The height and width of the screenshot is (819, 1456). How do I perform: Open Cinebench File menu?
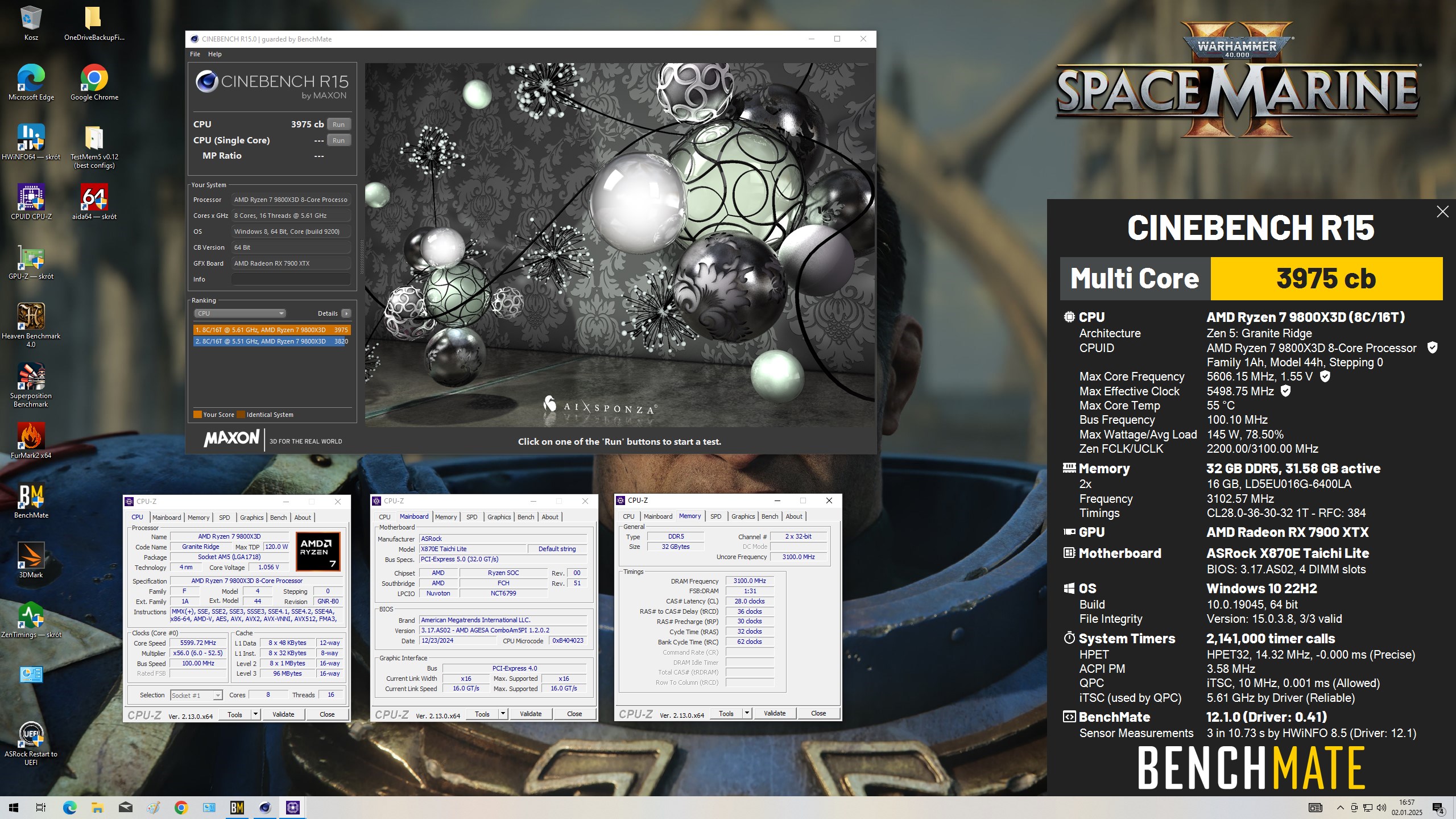pos(195,54)
